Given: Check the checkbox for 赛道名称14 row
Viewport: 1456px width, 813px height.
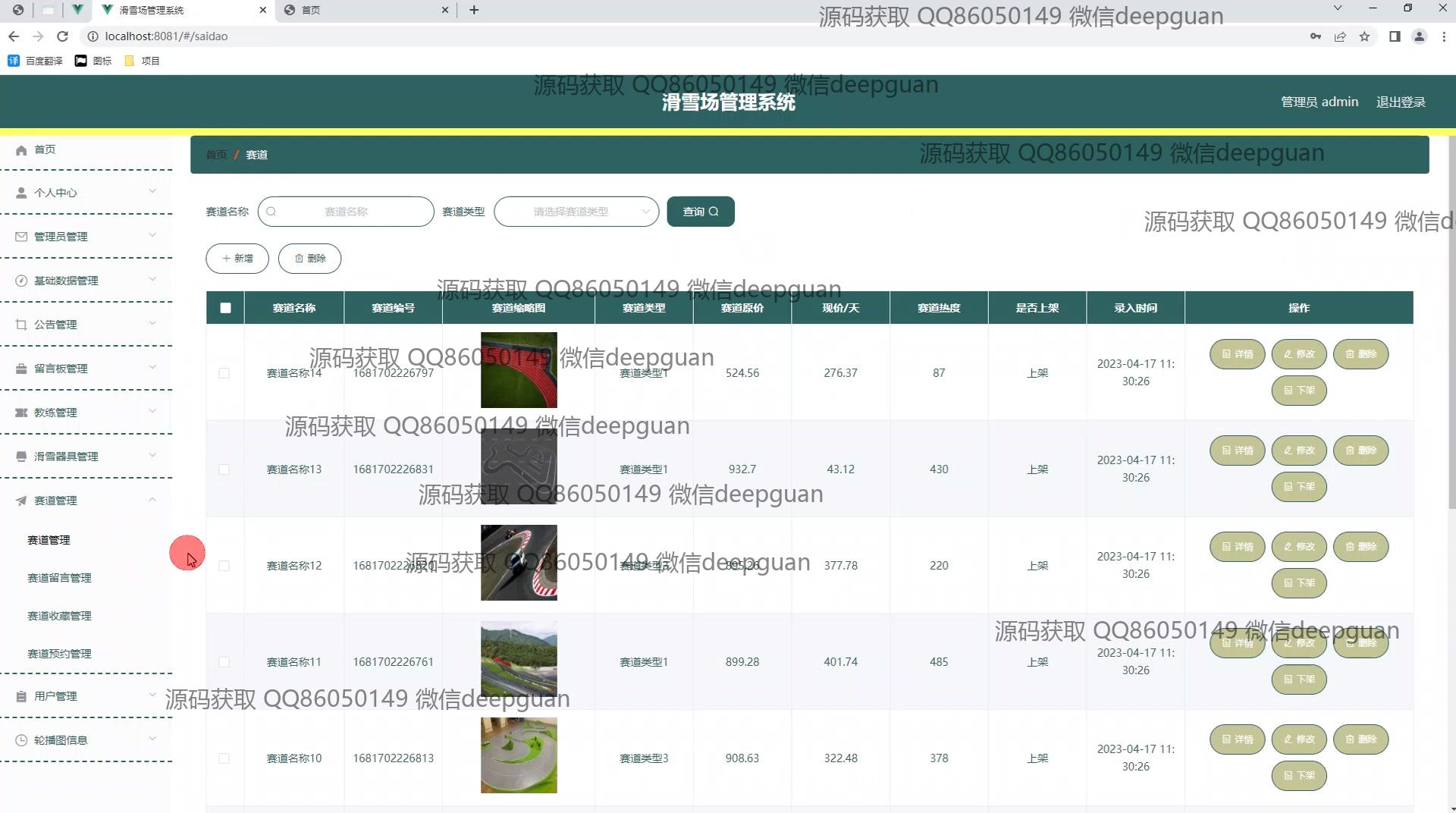Looking at the screenshot, I should [224, 373].
